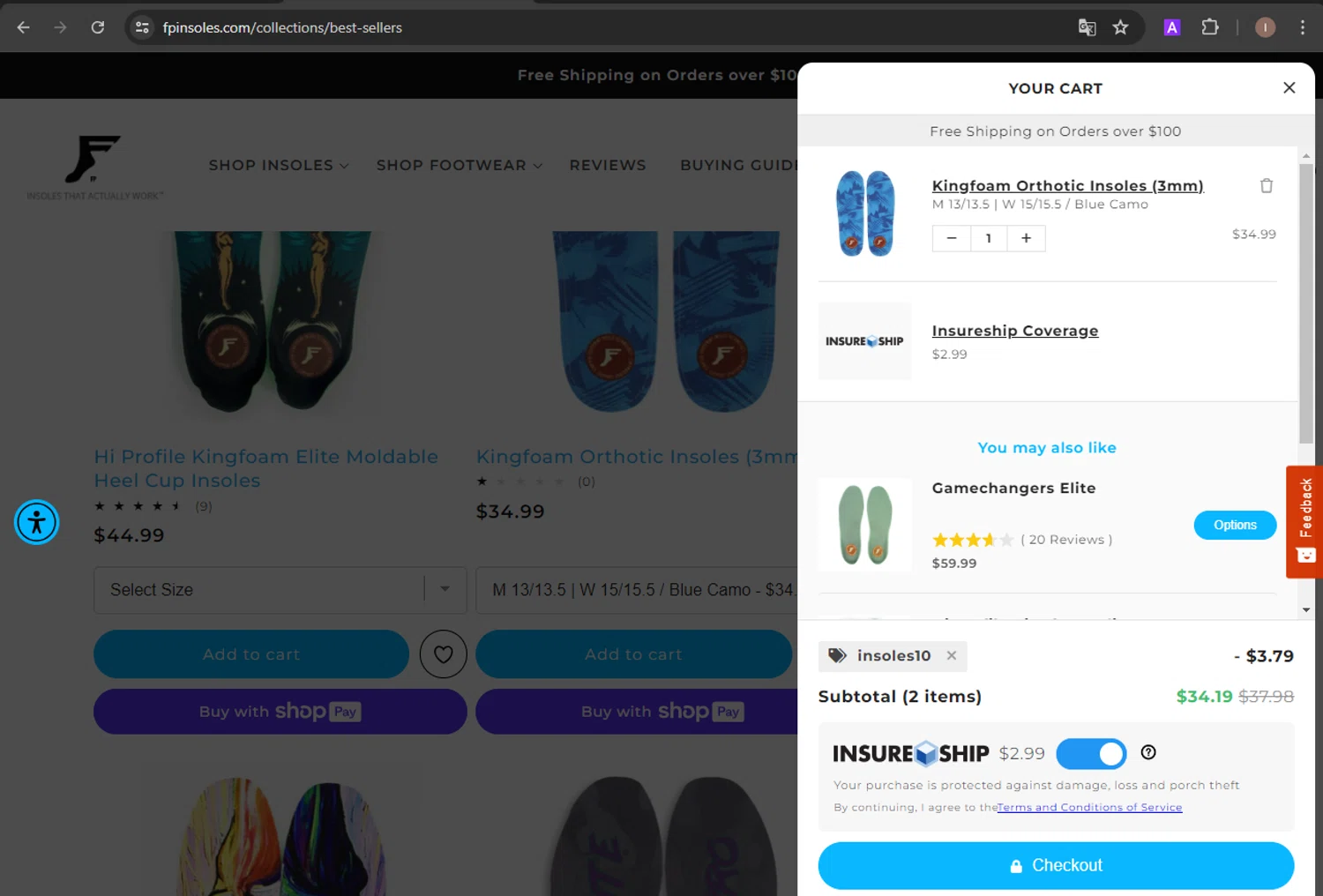The height and width of the screenshot is (896, 1323).
Task: Open the Chrome three-dot menu
Action: tap(1302, 27)
